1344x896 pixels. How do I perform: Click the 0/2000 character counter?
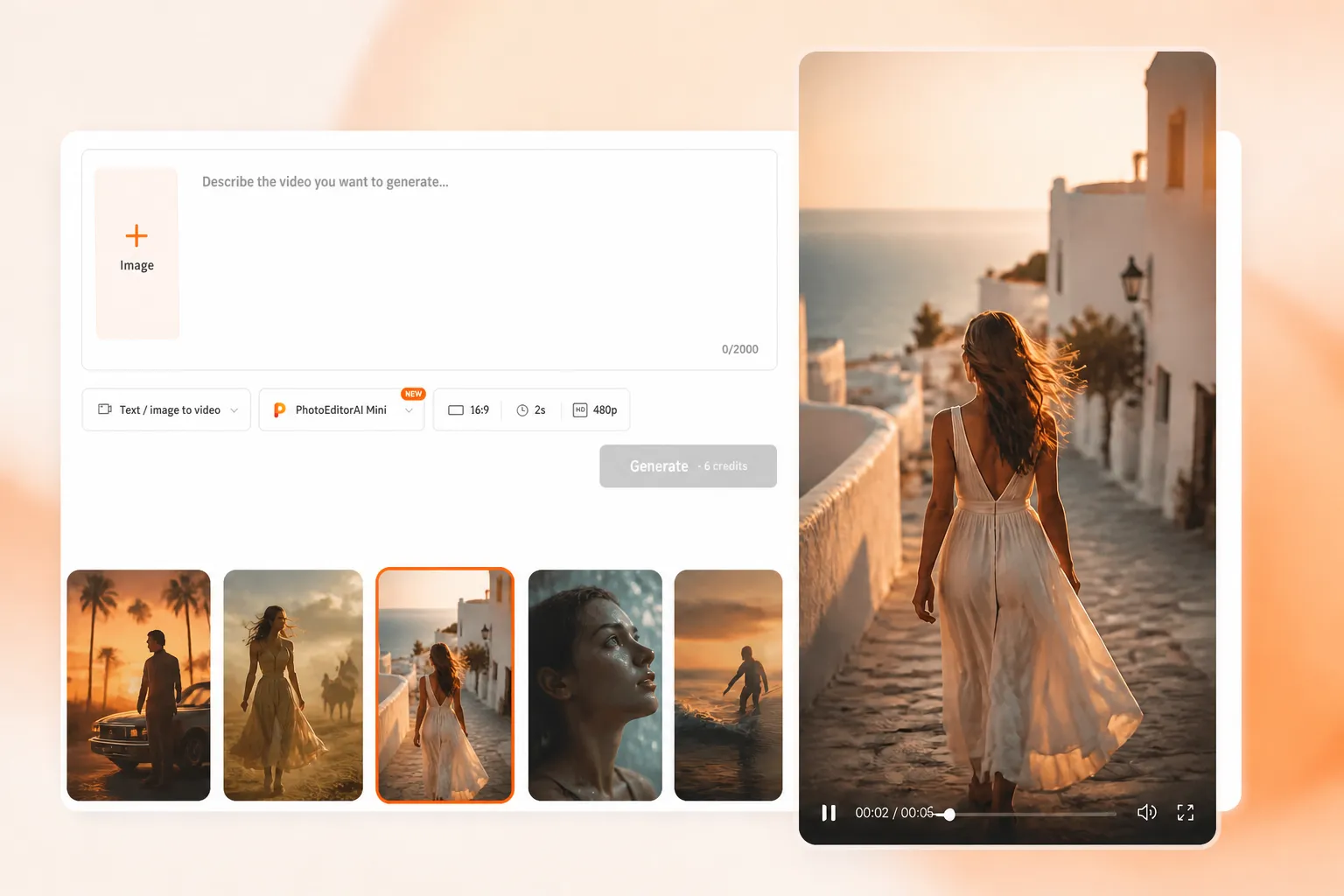point(740,349)
